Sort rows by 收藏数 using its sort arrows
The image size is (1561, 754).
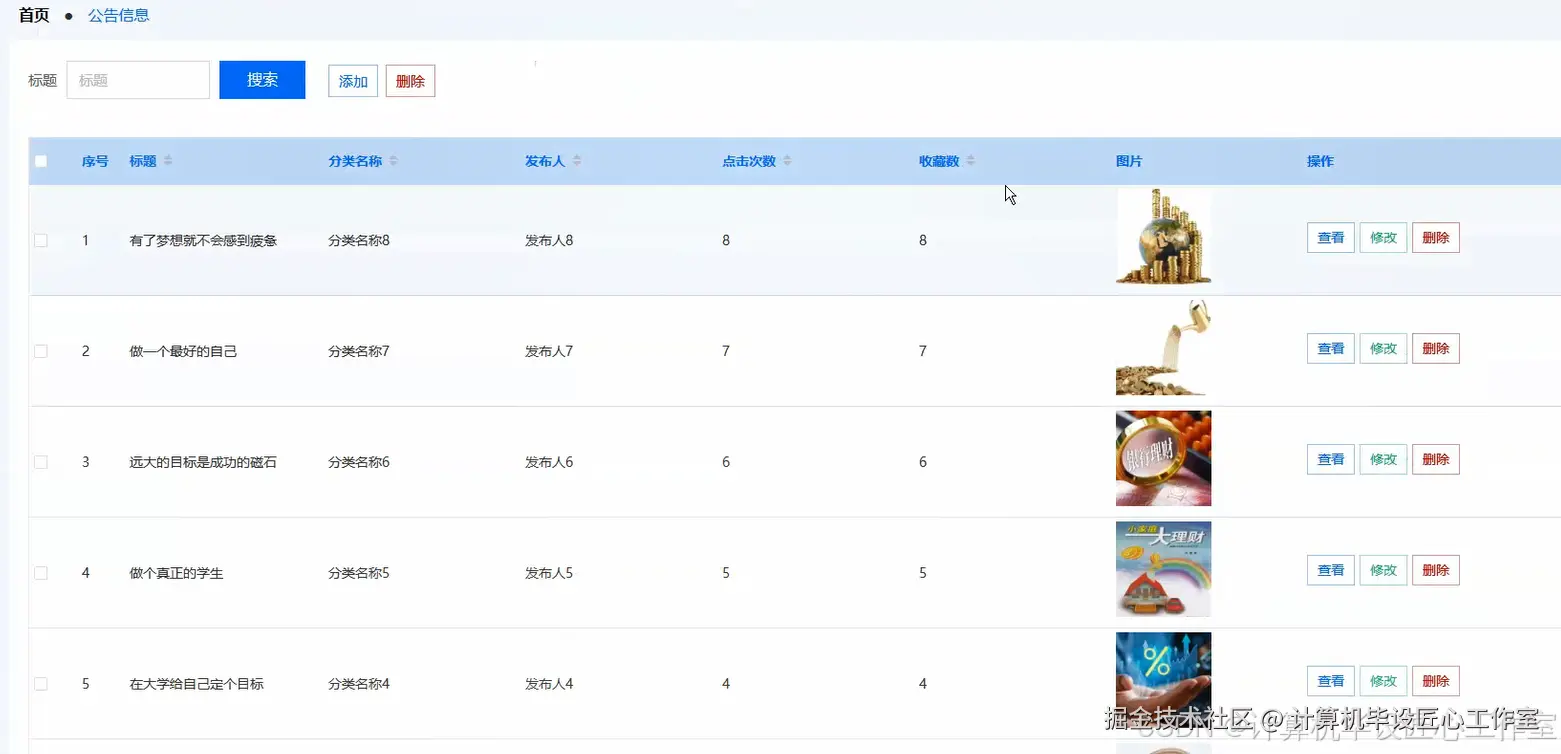(x=970, y=160)
